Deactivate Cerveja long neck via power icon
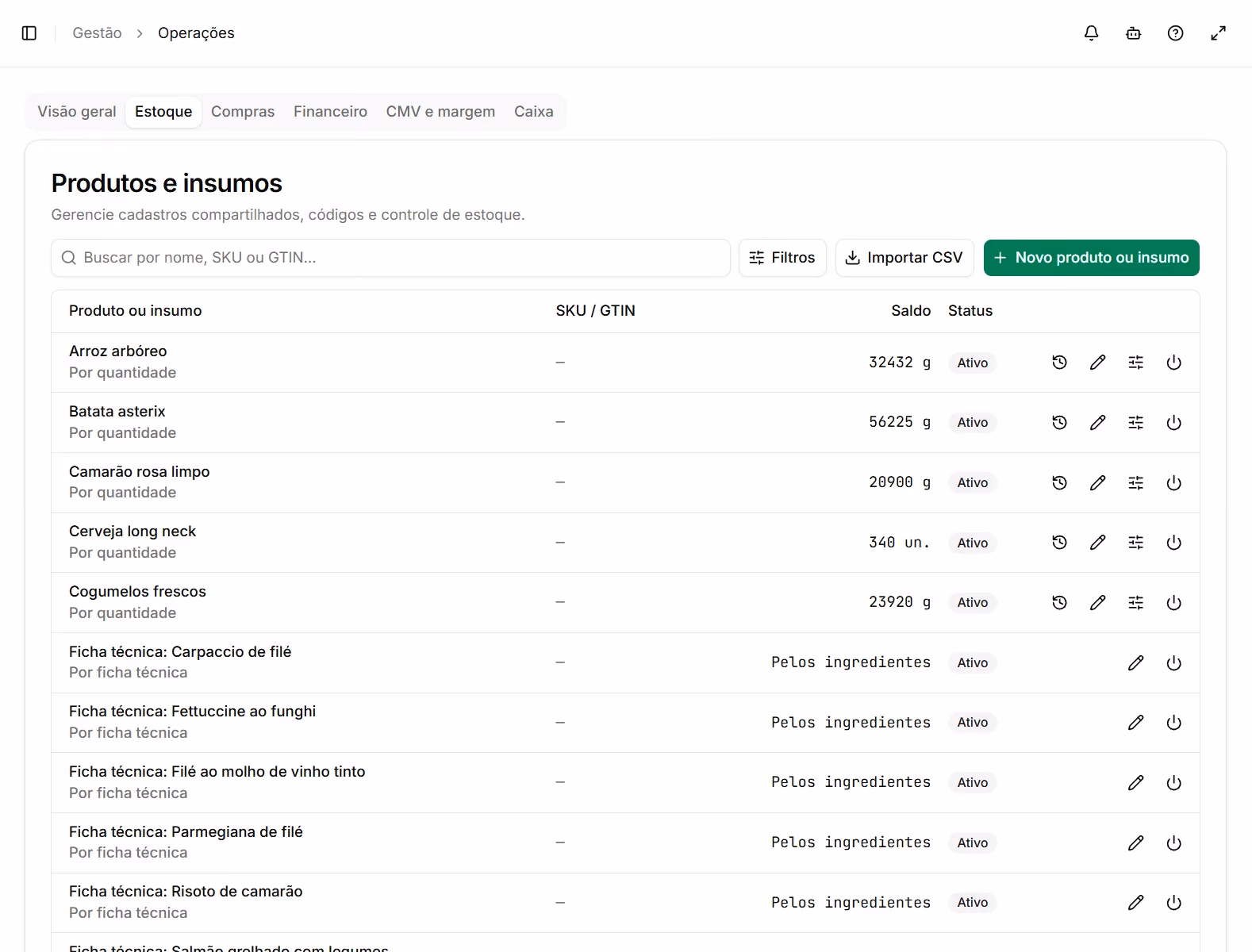 point(1174,543)
